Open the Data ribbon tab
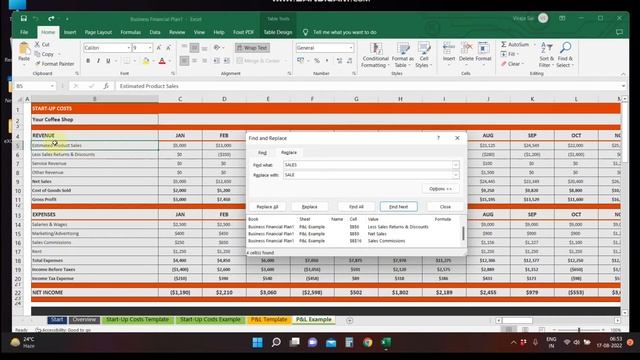 [x=155, y=32]
